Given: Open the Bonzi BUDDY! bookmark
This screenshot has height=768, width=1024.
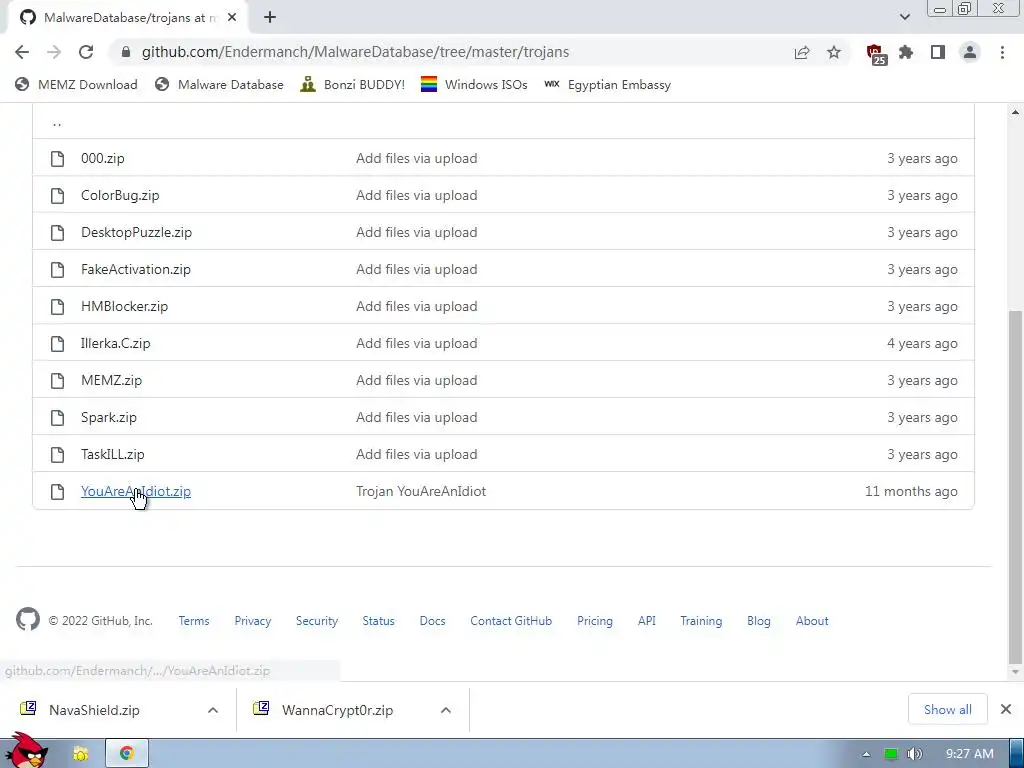Looking at the screenshot, I should tap(353, 85).
